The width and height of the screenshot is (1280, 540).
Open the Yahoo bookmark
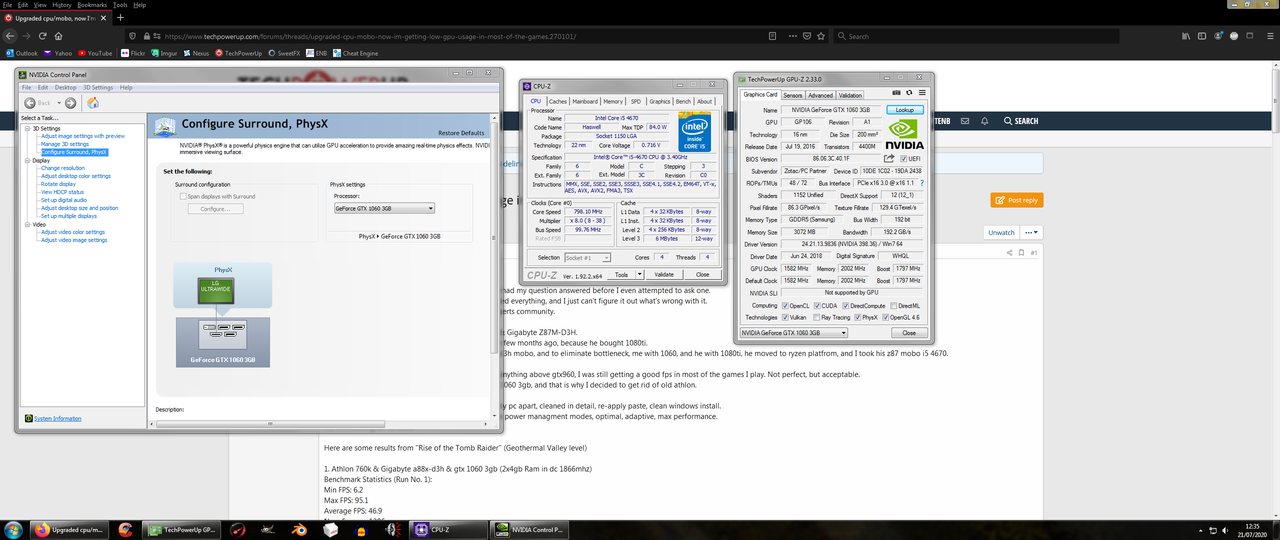click(x=57, y=53)
